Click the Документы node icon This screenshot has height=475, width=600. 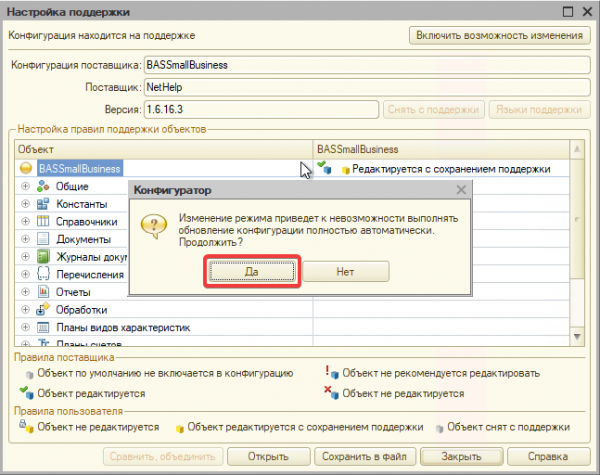pyautogui.click(x=43, y=239)
